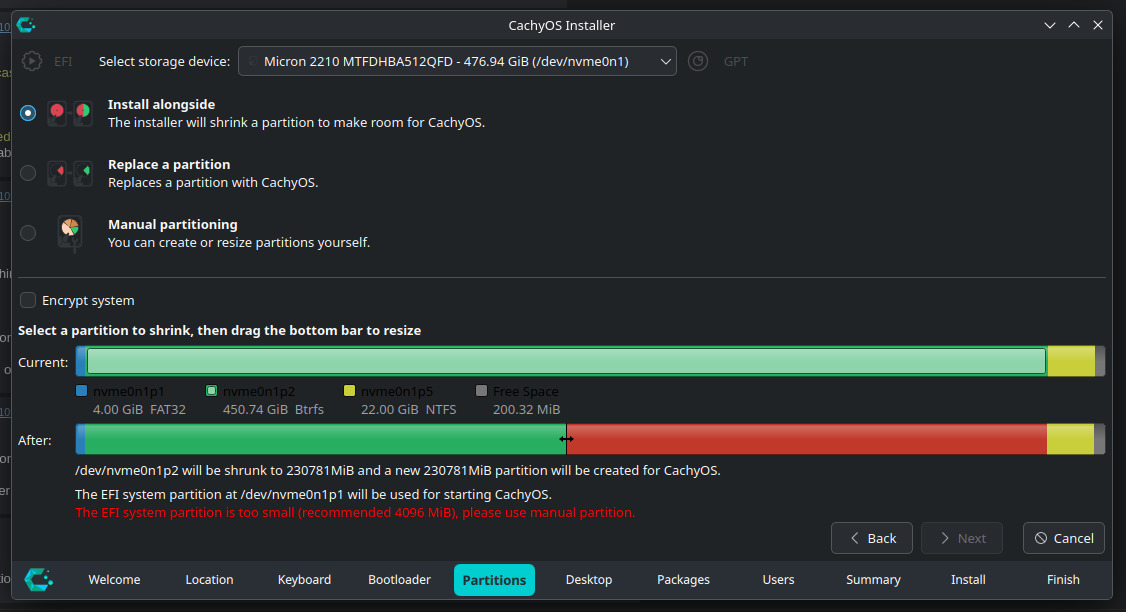Viewport: 1126px width, 612px height.
Task: Select the Manual partitioning radio button
Action: click(x=28, y=233)
